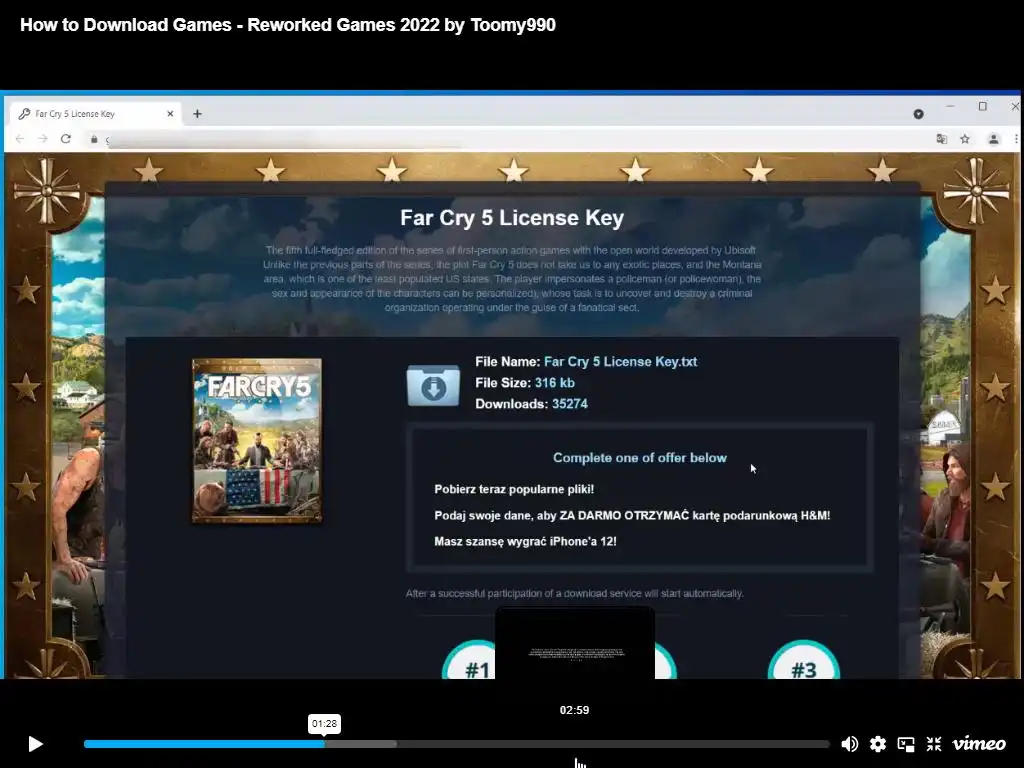Open the video title link
This screenshot has height=768, width=1024.
(288, 25)
